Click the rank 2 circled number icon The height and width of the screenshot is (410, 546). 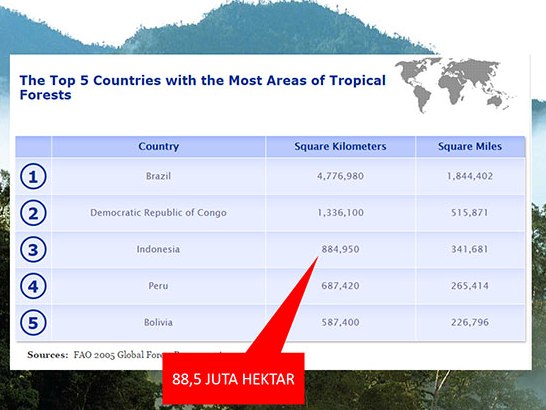pos(33,213)
